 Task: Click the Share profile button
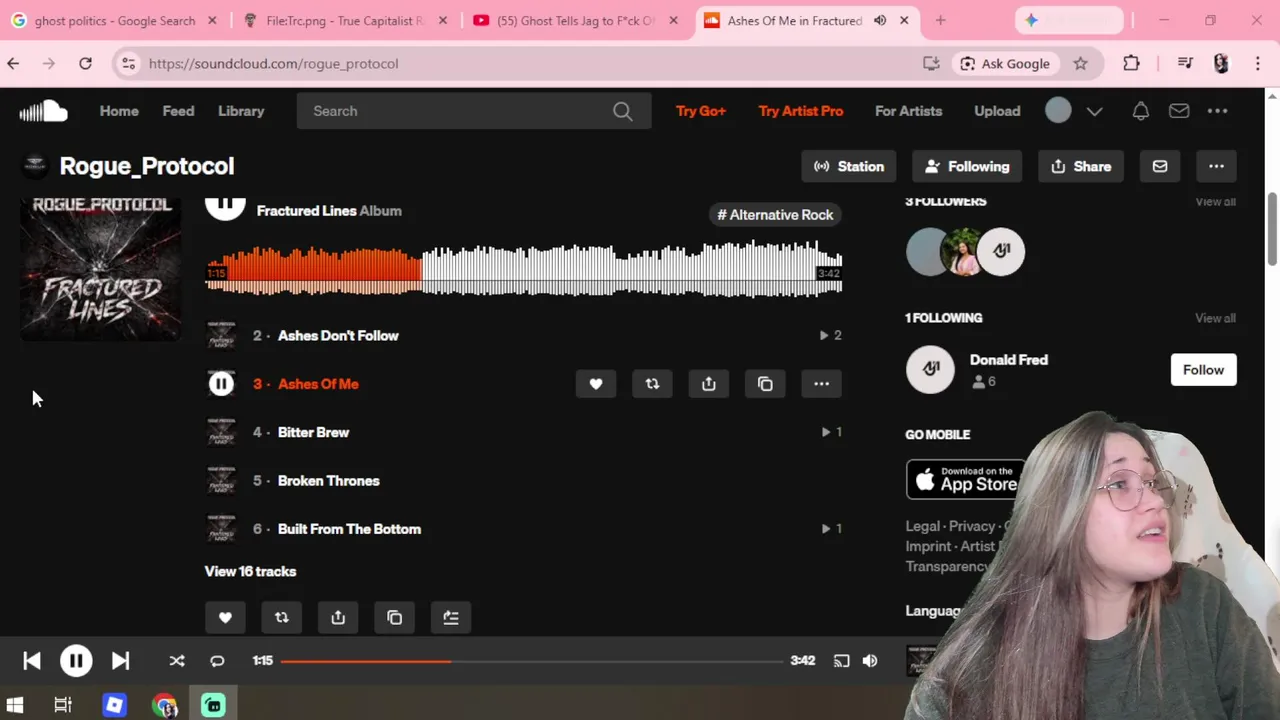click(1081, 166)
